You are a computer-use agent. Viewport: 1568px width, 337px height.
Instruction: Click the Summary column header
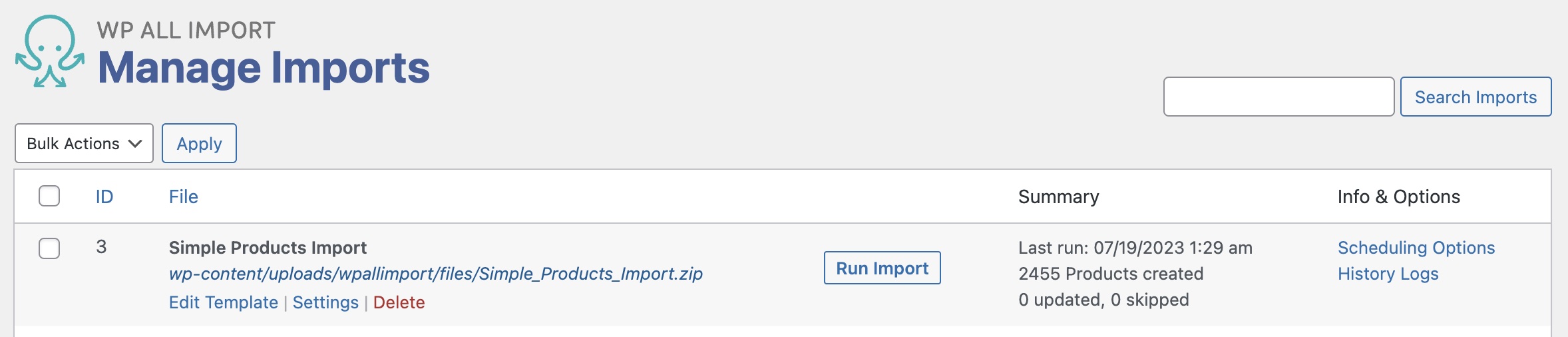point(1058,196)
